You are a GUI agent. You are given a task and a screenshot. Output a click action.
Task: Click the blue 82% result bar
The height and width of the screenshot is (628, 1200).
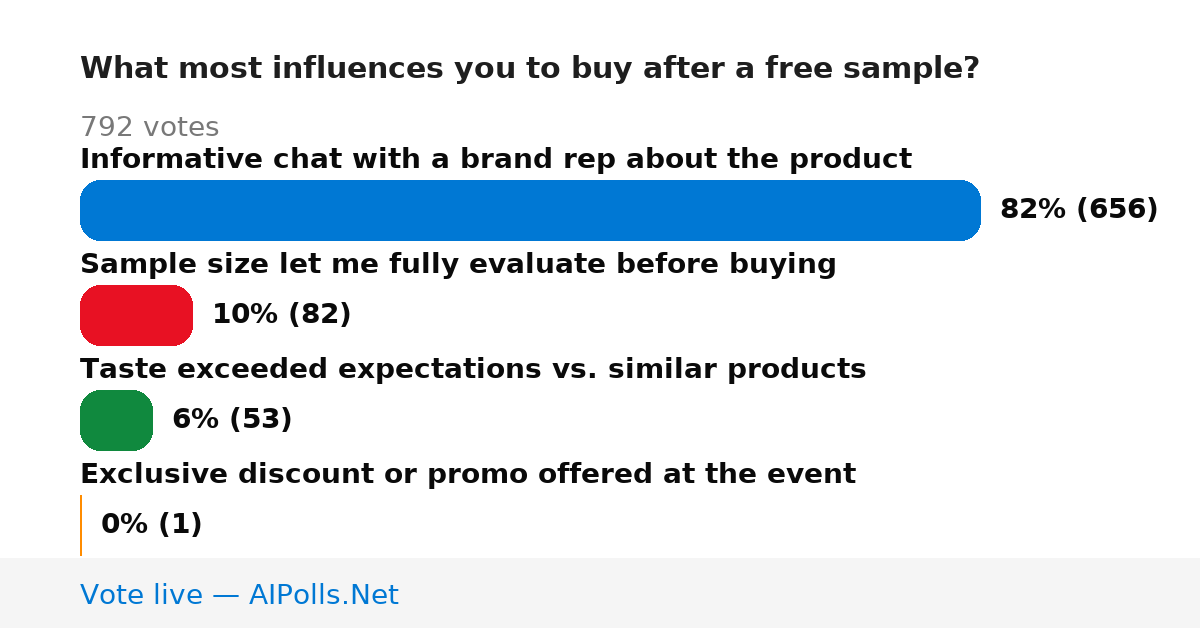(x=530, y=210)
